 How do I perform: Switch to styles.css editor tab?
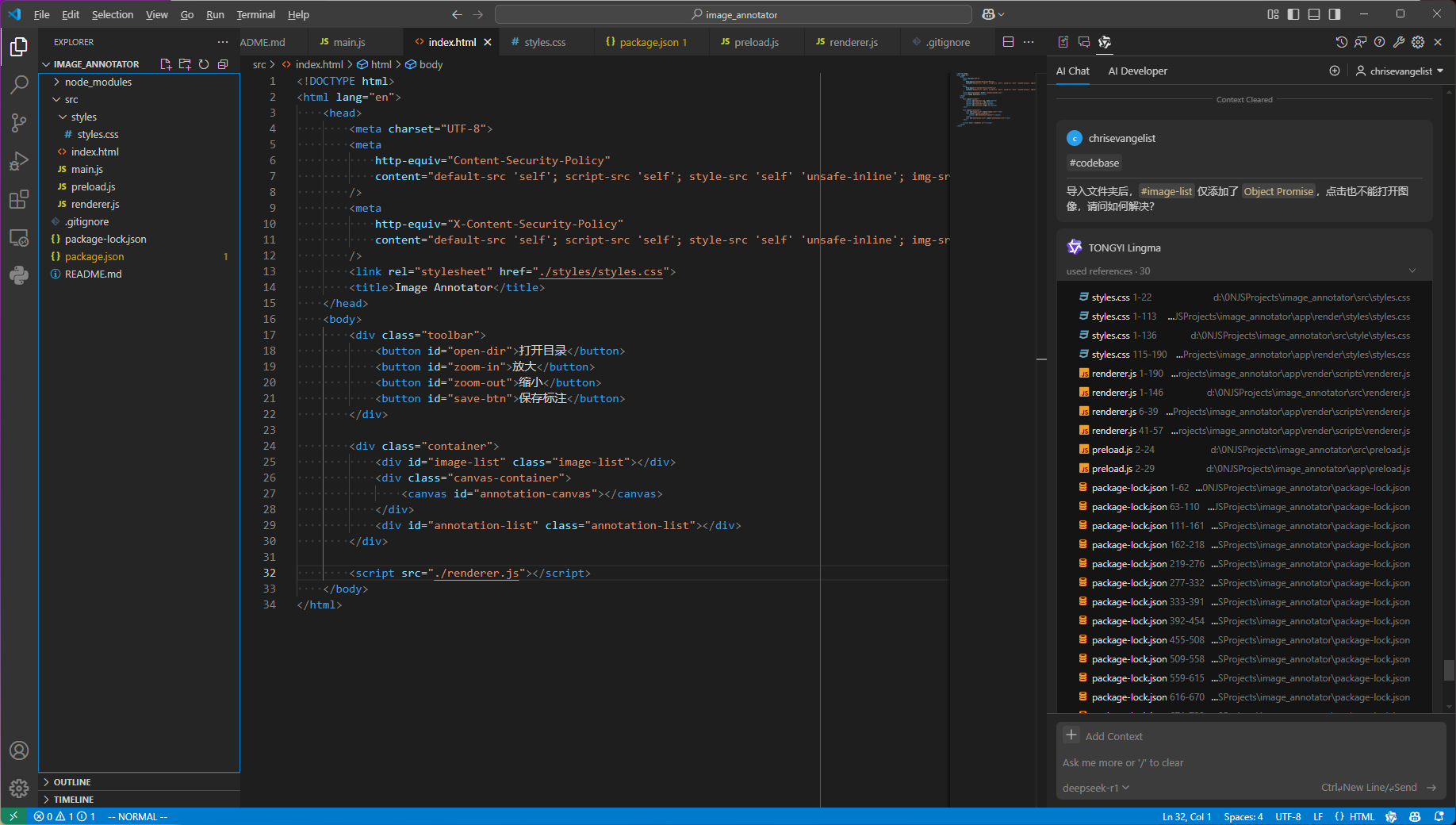coord(545,42)
